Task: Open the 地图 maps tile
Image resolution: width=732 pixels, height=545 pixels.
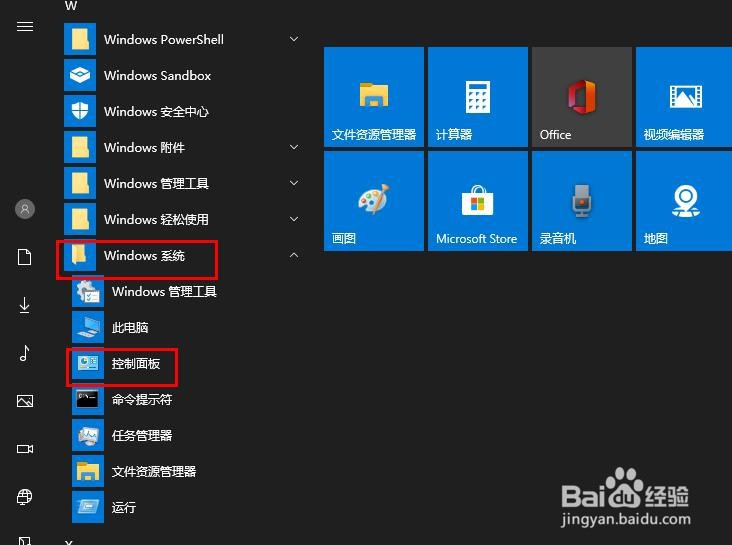Action: tap(684, 201)
